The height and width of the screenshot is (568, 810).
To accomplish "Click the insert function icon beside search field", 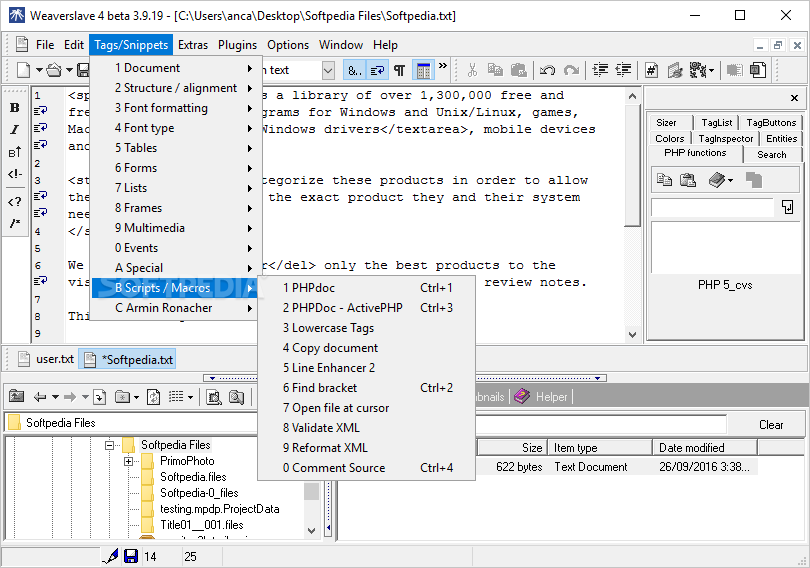I will click(787, 207).
